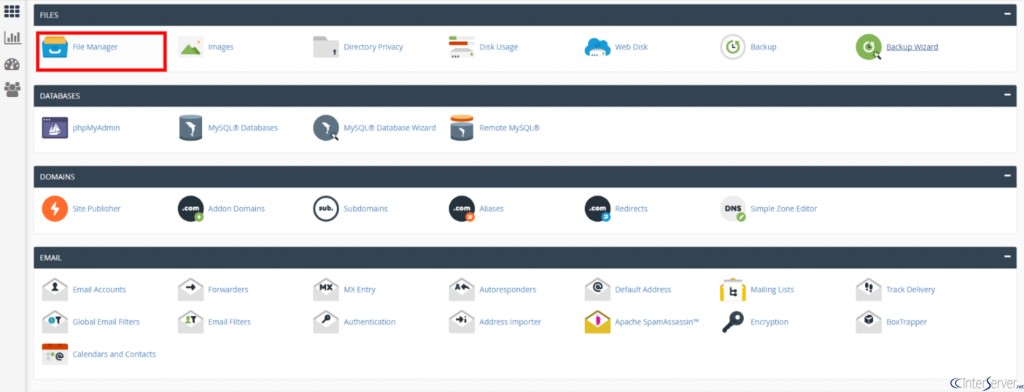Open the File Manager icon
Viewport: 1024px width, 392px height.
click(x=55, y=47)
